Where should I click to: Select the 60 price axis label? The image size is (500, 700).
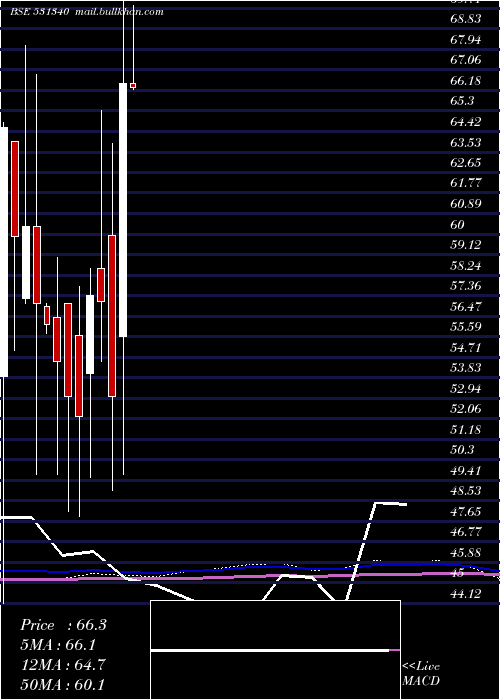[x=458, y=225]
